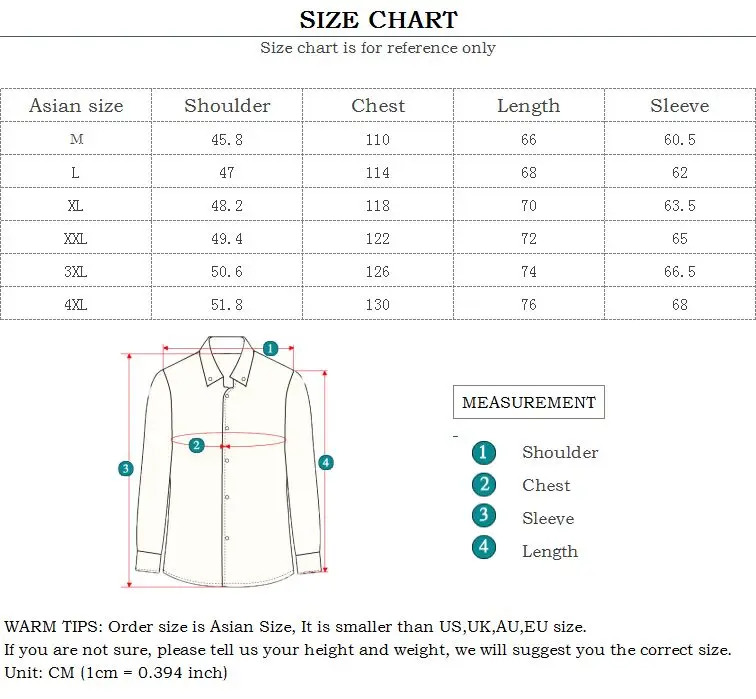Click the teal number 1 legend icon
The width and height of the screenshot is (756, 699).
(x=484, y=453)
